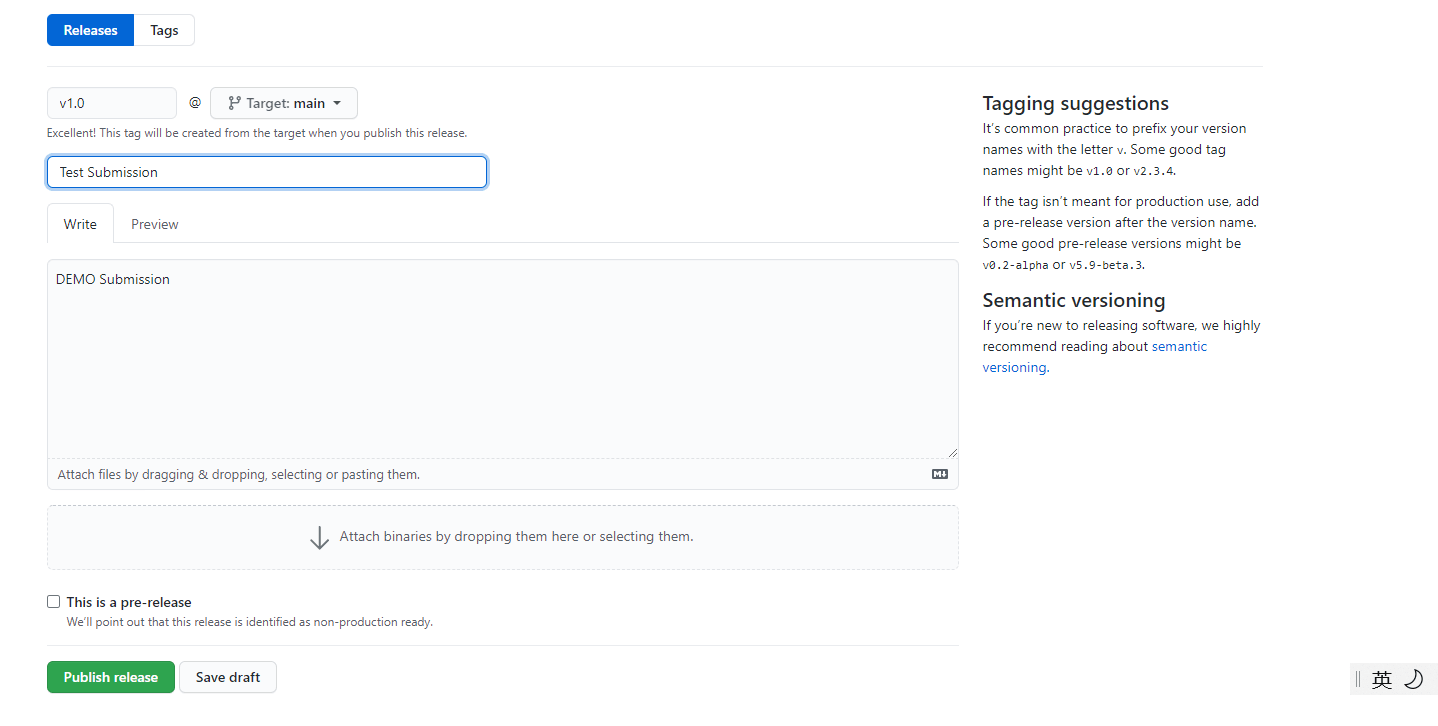Expand the Target: main dropdown caret
The width and height of the screenshot is (1438, 726).
click(337, 103)
